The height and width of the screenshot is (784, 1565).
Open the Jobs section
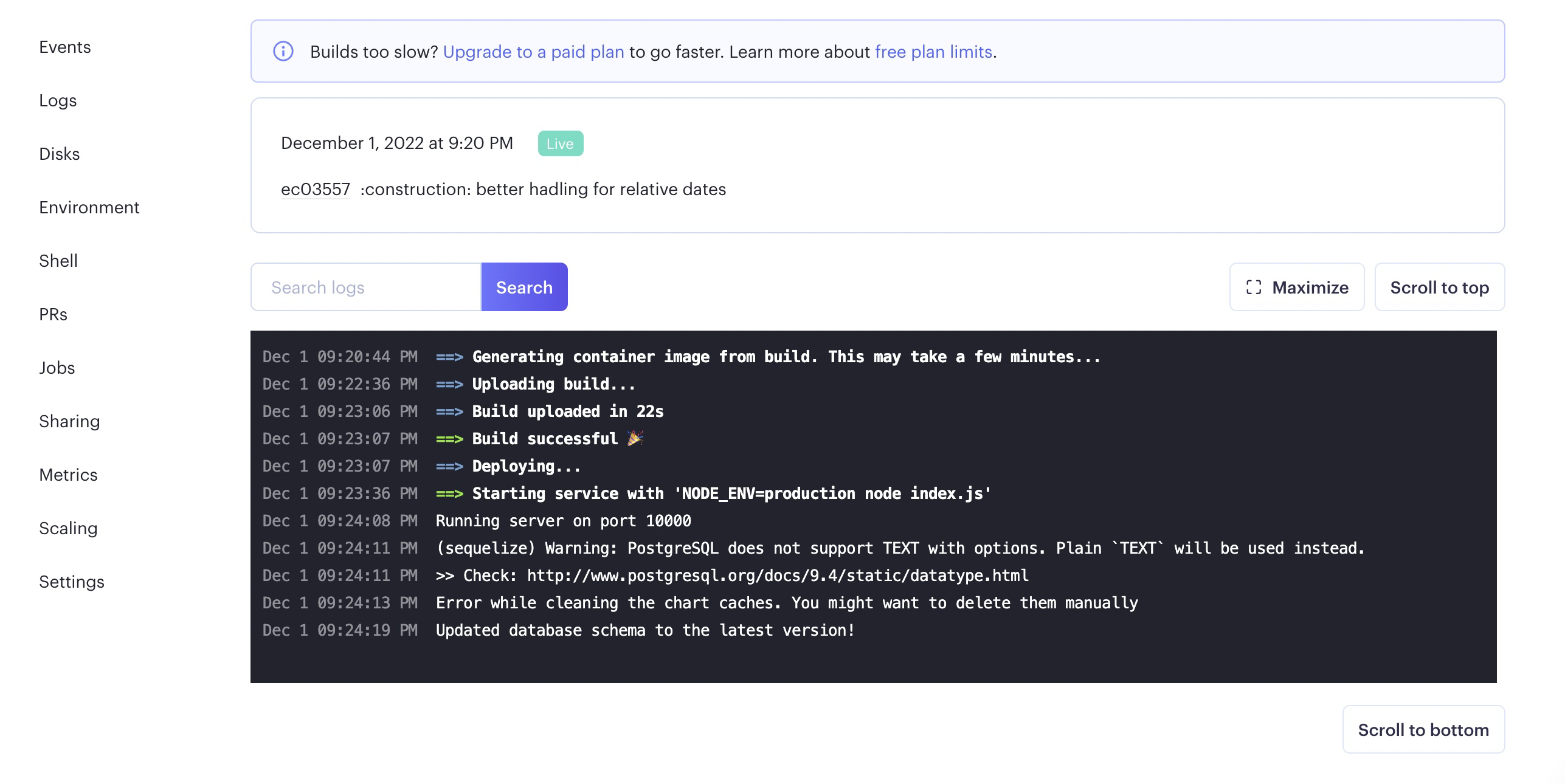point(57,368)
